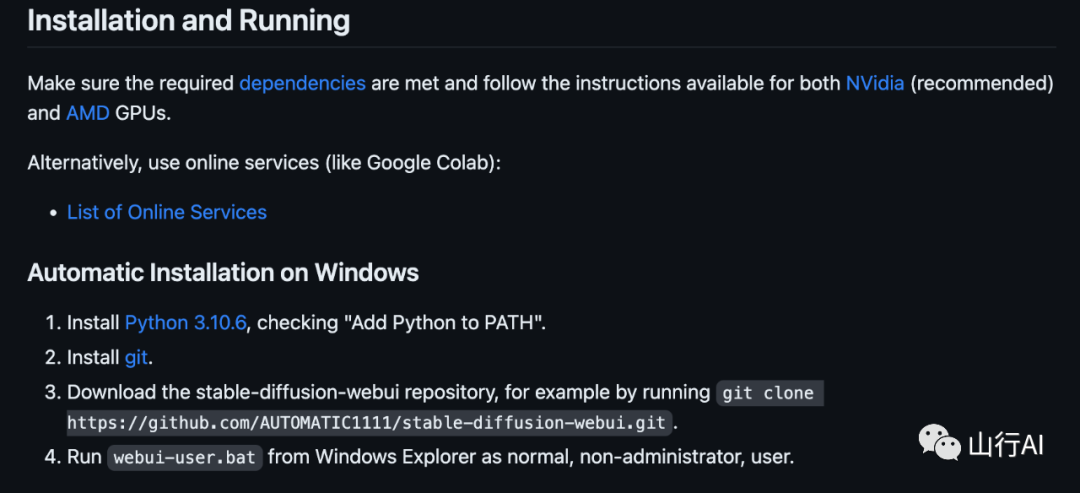Click the bullet before List of Online Services
This screenshot has height=493, width=1080.
point(55,213)
